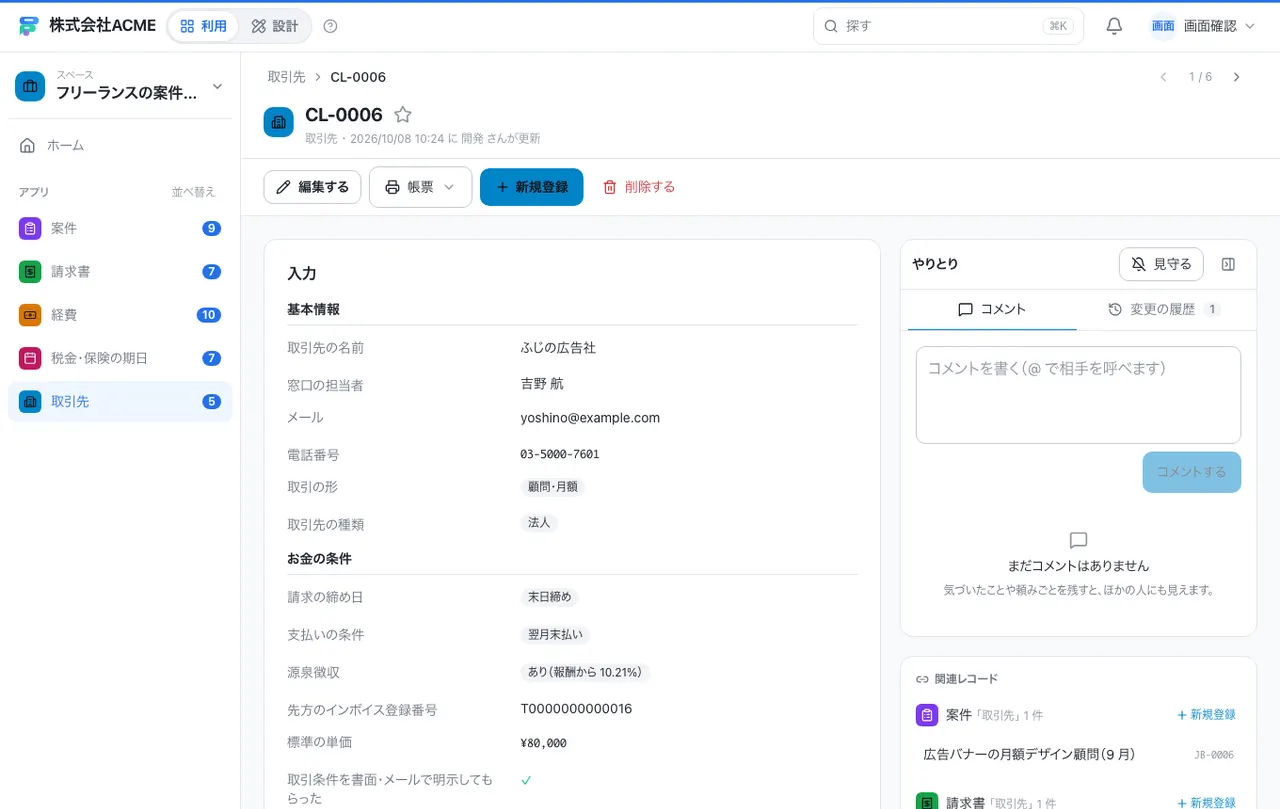Click the blue 新規登録 button

(531, 187)
